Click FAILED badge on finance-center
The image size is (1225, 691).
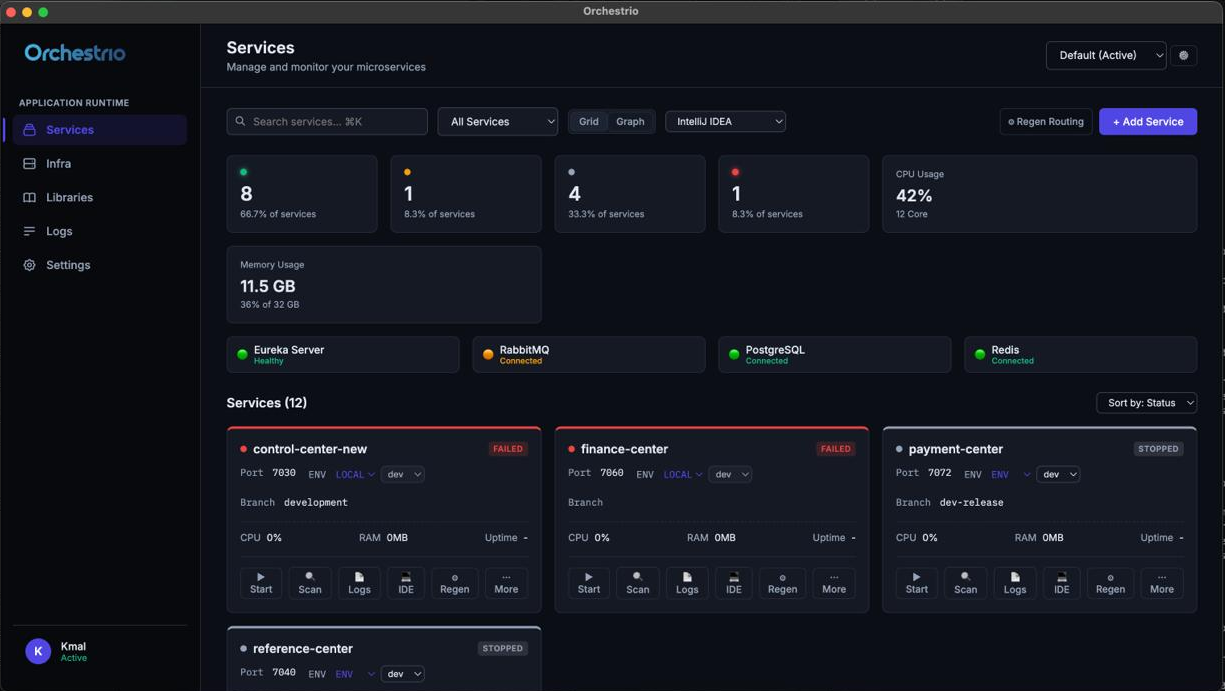(836, 449)
